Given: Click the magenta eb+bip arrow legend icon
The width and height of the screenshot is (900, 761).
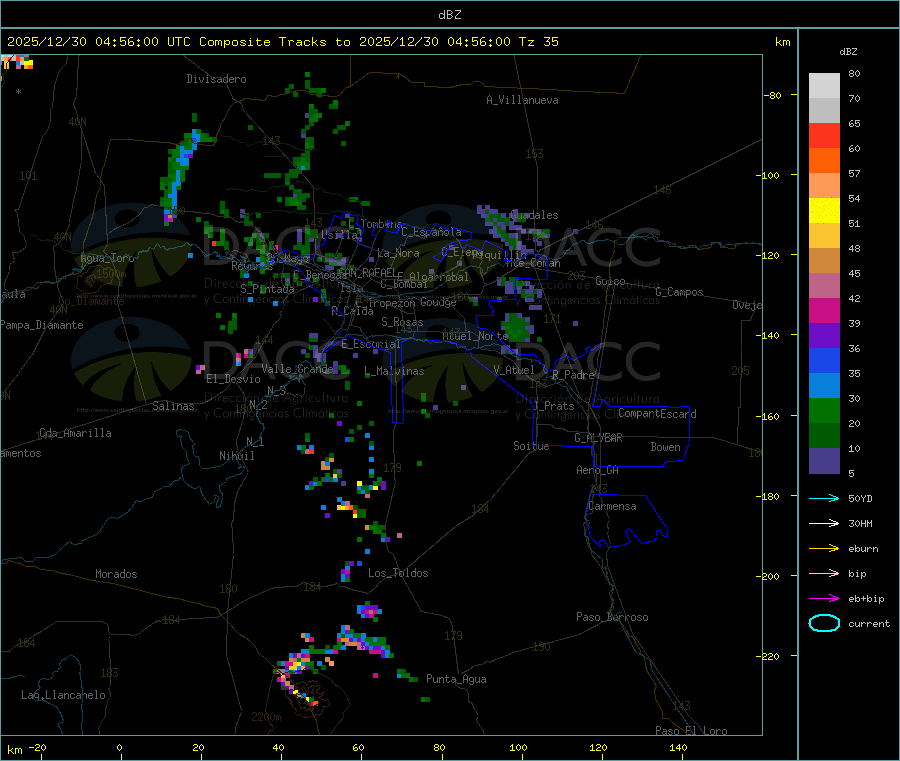Looking at the screenshot, I should pyautogui.click(x=824, y=599).
